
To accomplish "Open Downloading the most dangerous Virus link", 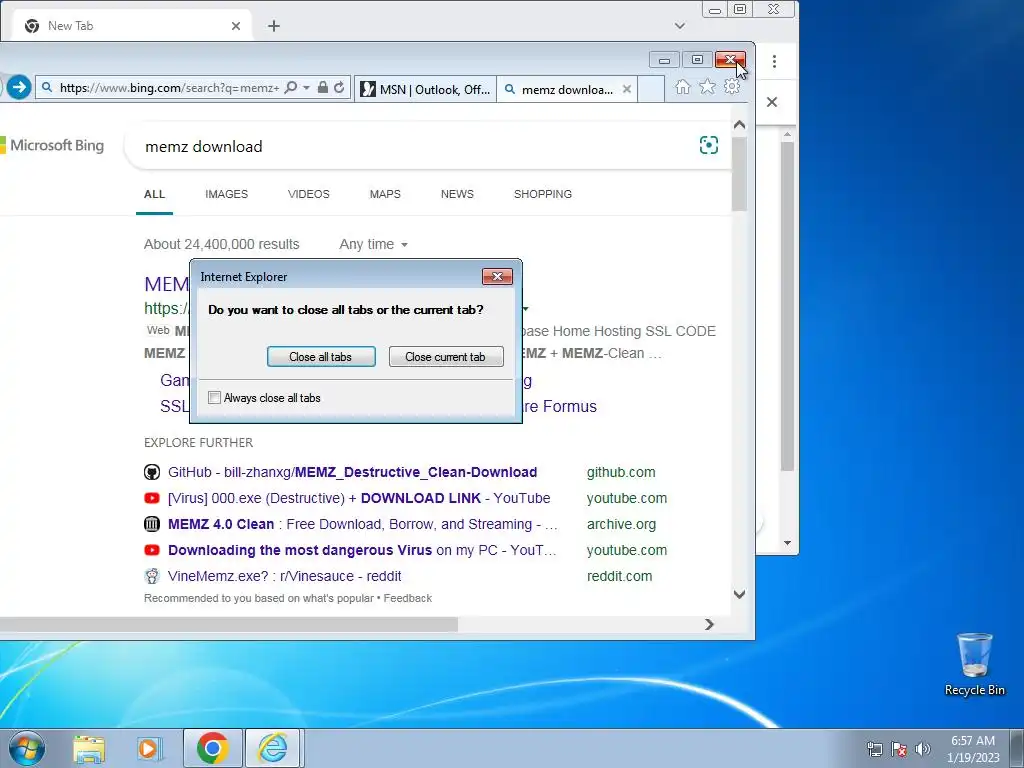I will pos(362,551).
